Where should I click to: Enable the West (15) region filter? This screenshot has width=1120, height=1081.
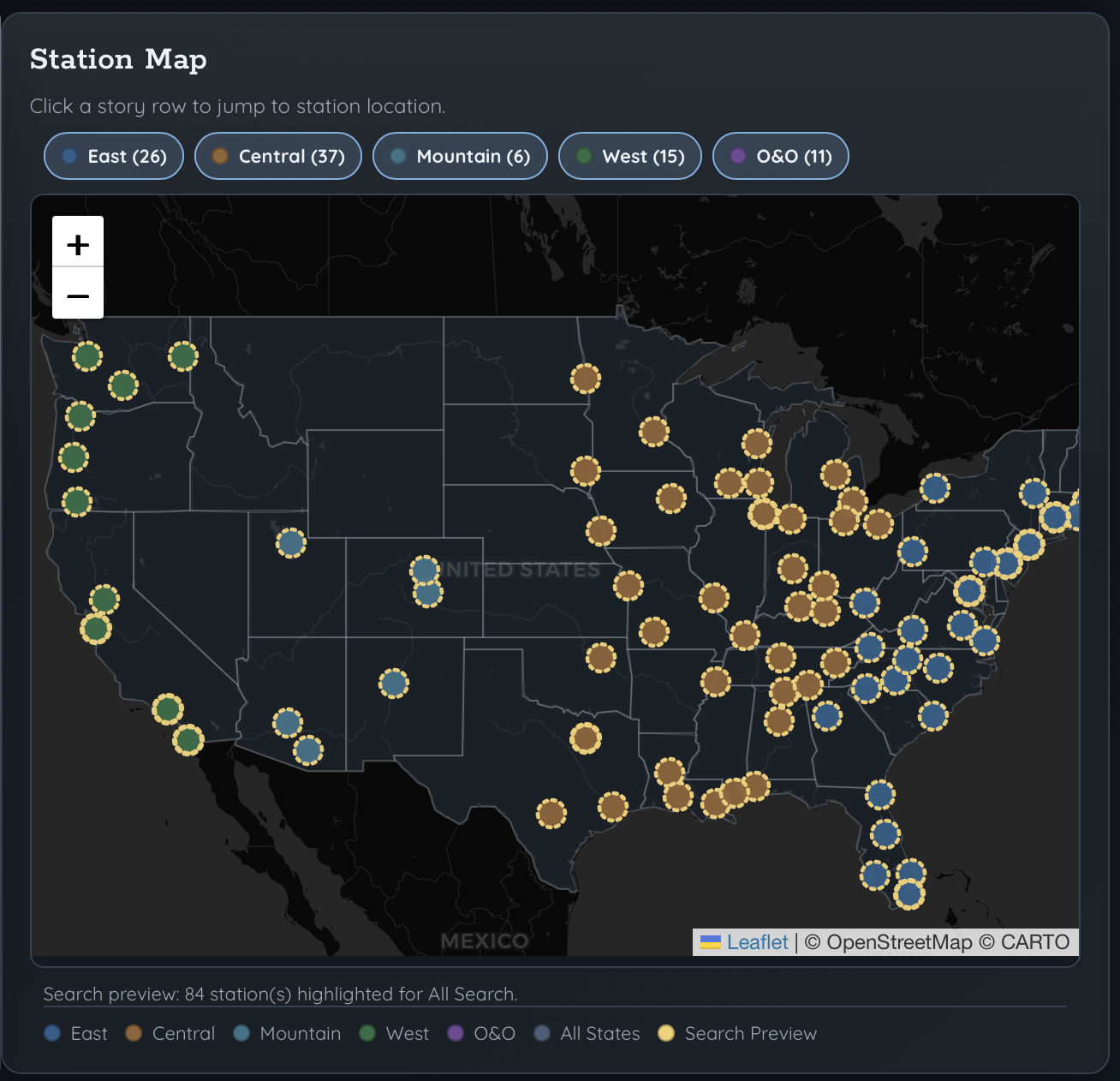pos(630,156)
